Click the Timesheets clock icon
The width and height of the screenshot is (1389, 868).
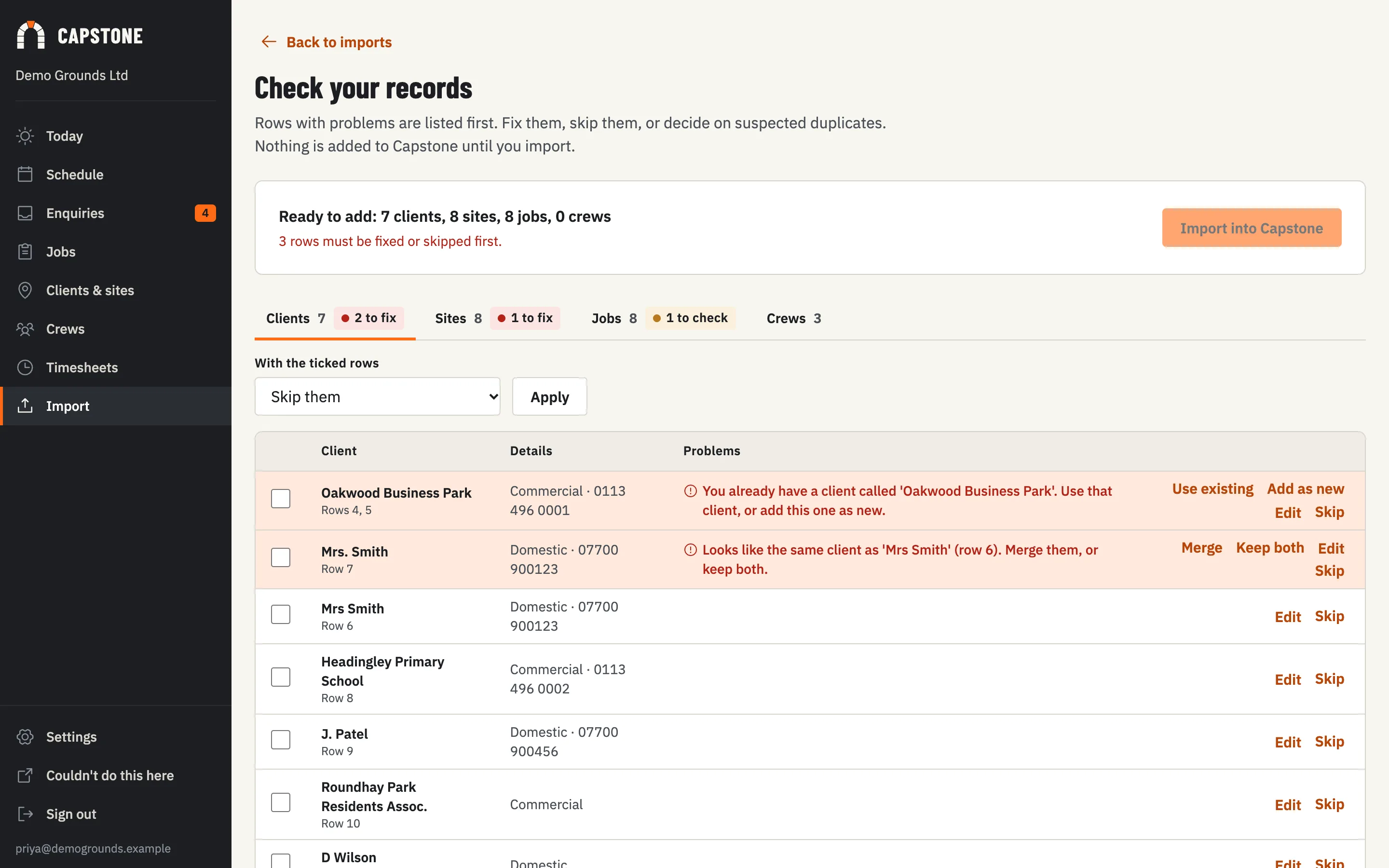pos(25,367)
